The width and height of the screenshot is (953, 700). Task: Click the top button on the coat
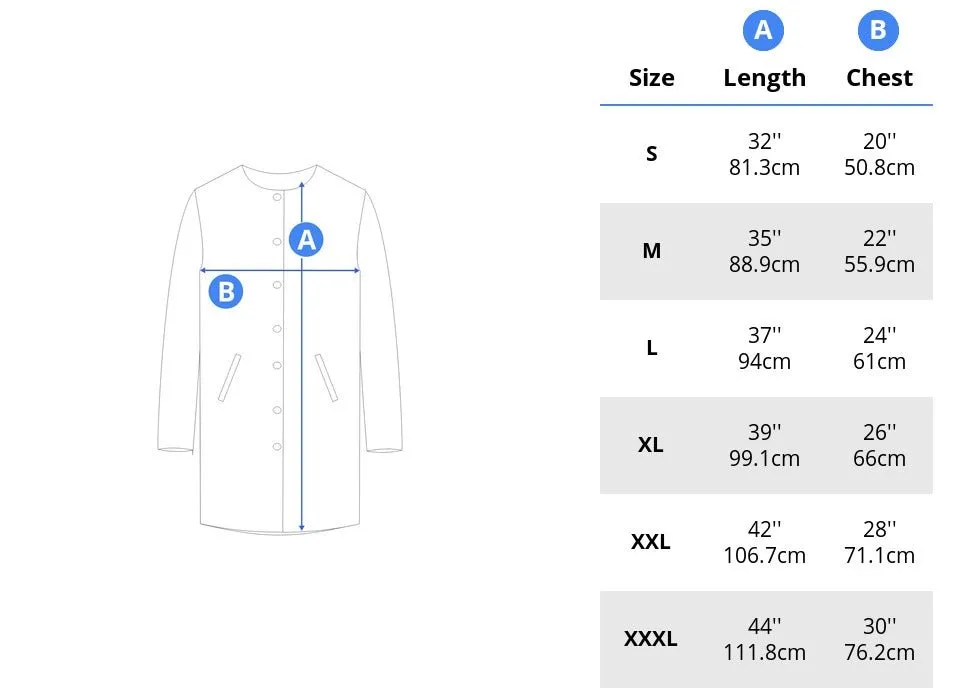pos(277,197)
